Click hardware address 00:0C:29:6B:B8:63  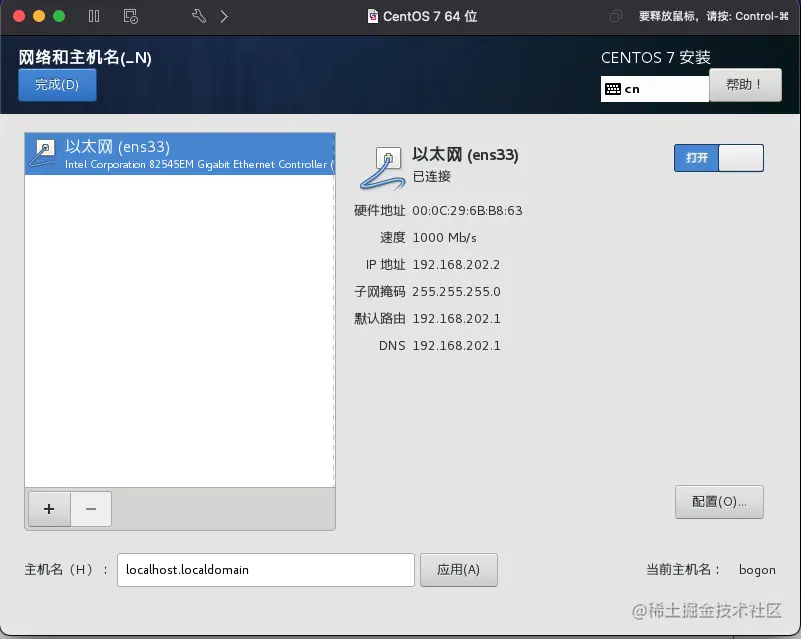pos(467,210)
